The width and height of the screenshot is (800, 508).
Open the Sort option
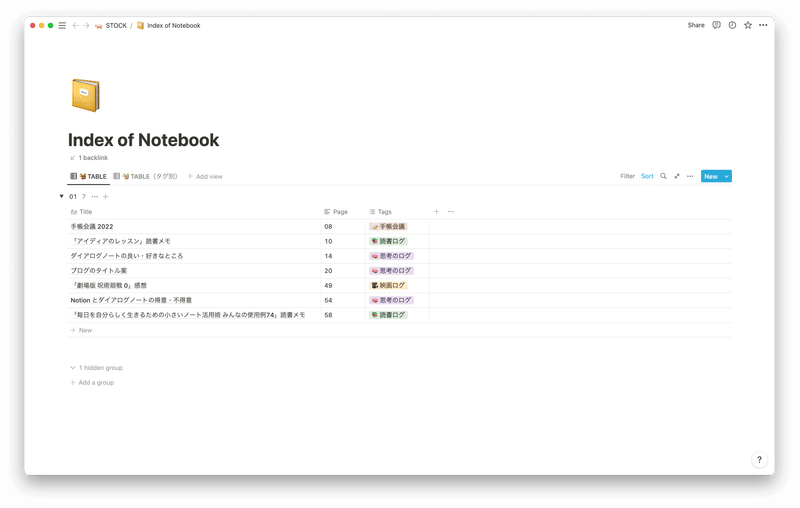pyautogui.click(x=647, y=176)
